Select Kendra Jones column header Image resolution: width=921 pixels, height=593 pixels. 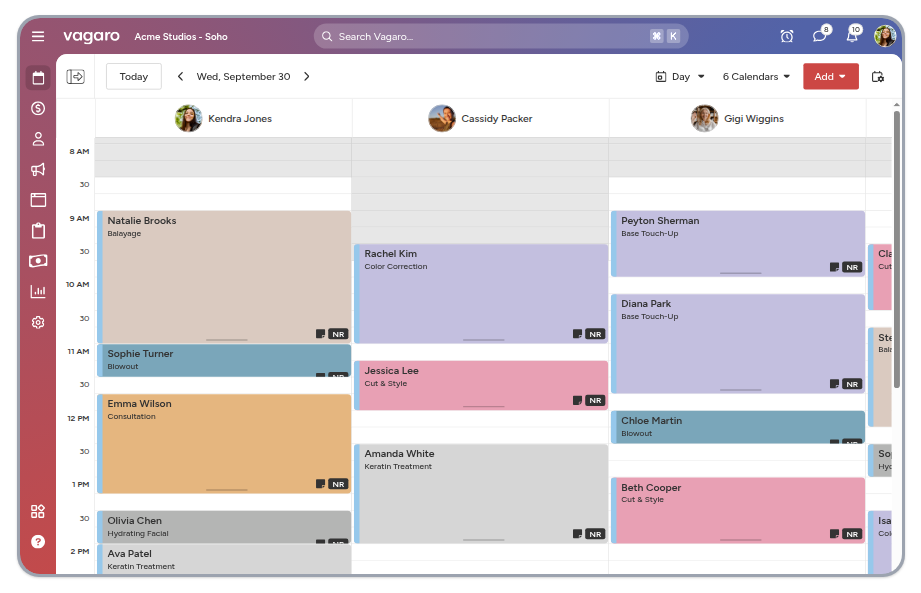[x=223, y=119]
